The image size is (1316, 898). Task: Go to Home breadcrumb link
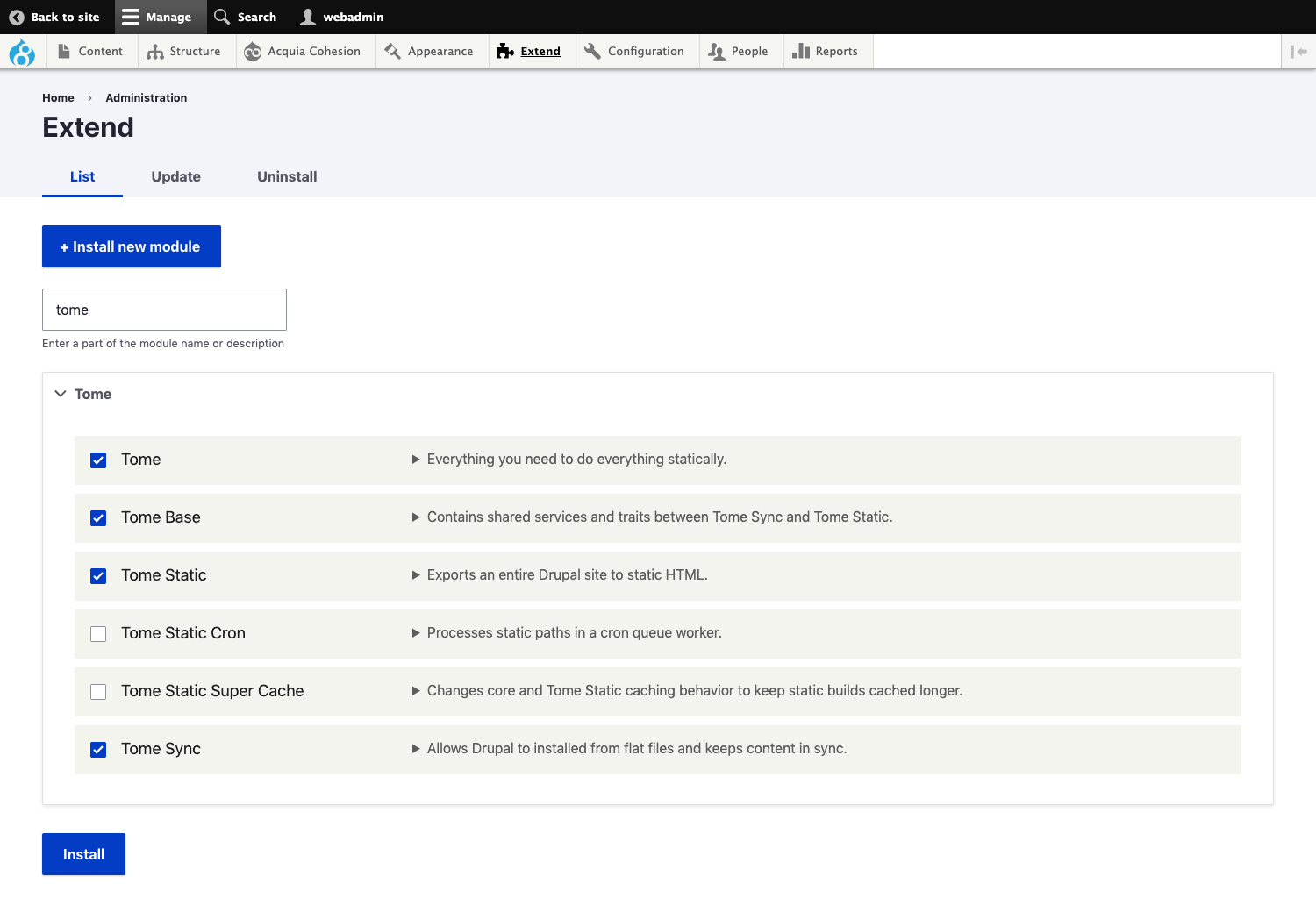coord(58,98)
